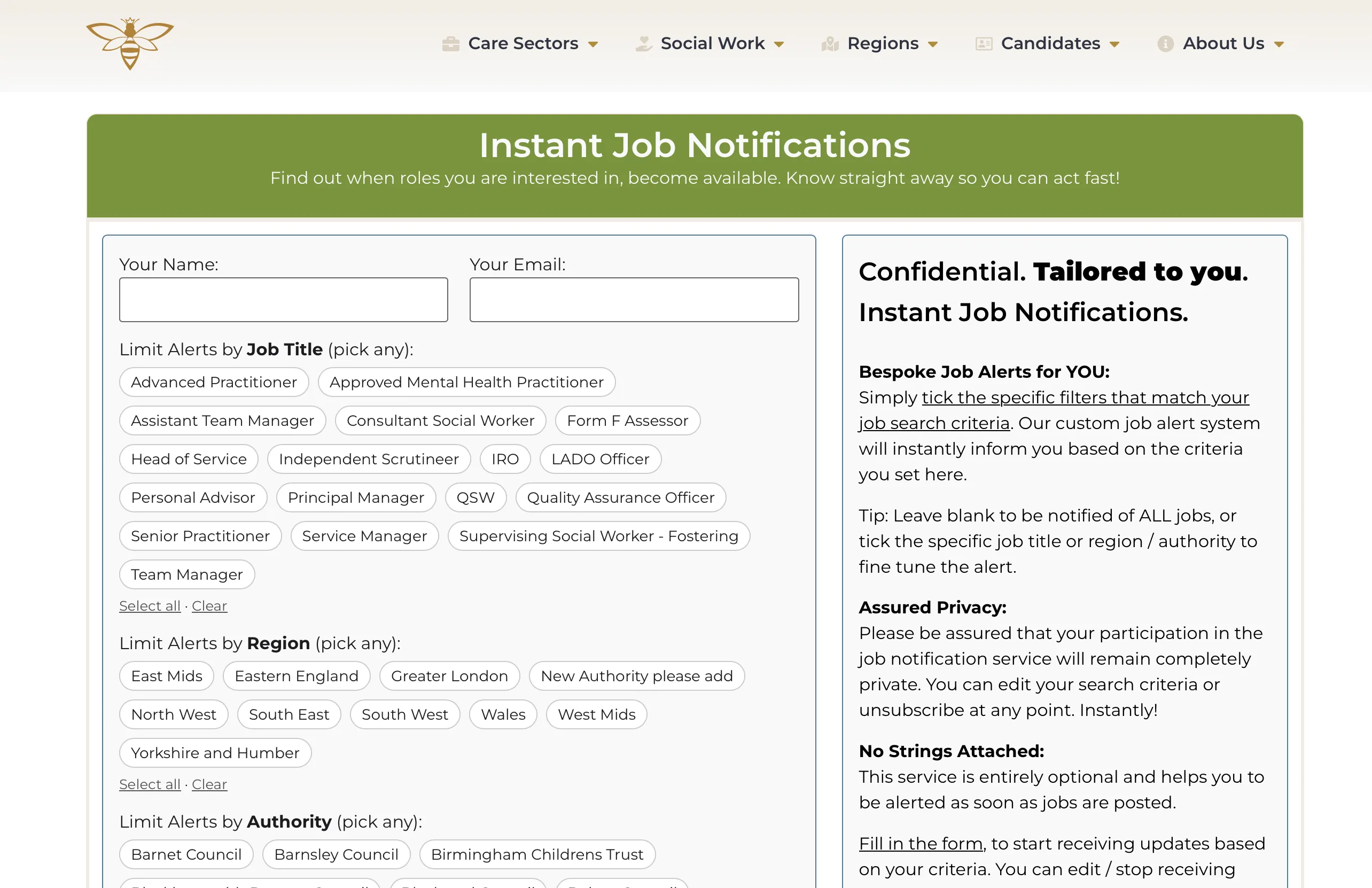Image resolution: width=1372 pixels, height=888 pixels.
Task: Select the Senior Practitioner chip
Action: tap(200, 536)
